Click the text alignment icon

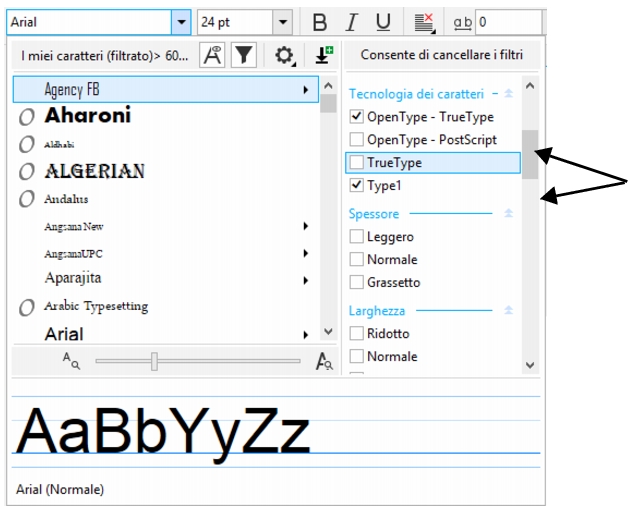point(424,22)
